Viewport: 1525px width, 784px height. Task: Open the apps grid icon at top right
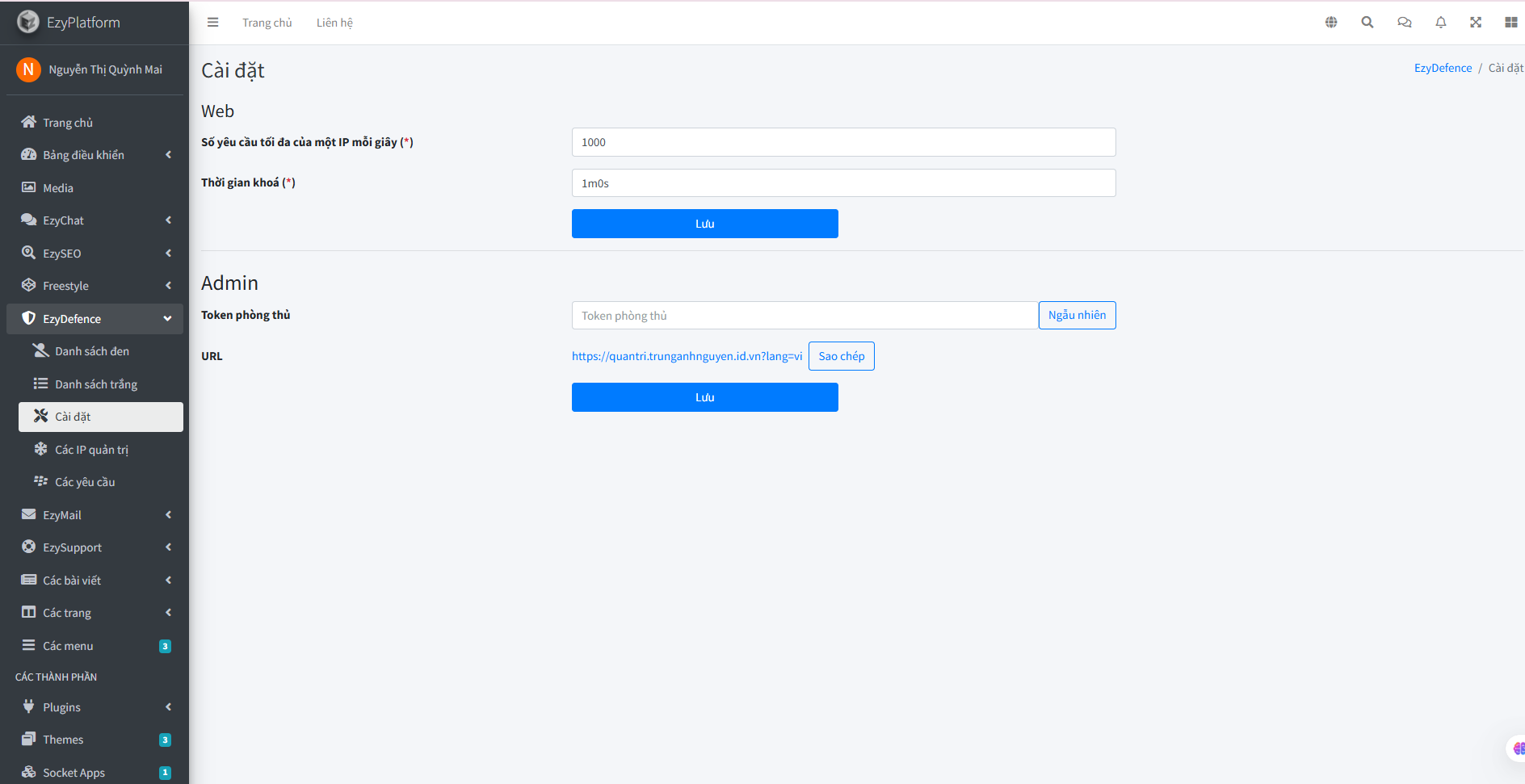coord(1511,22)
